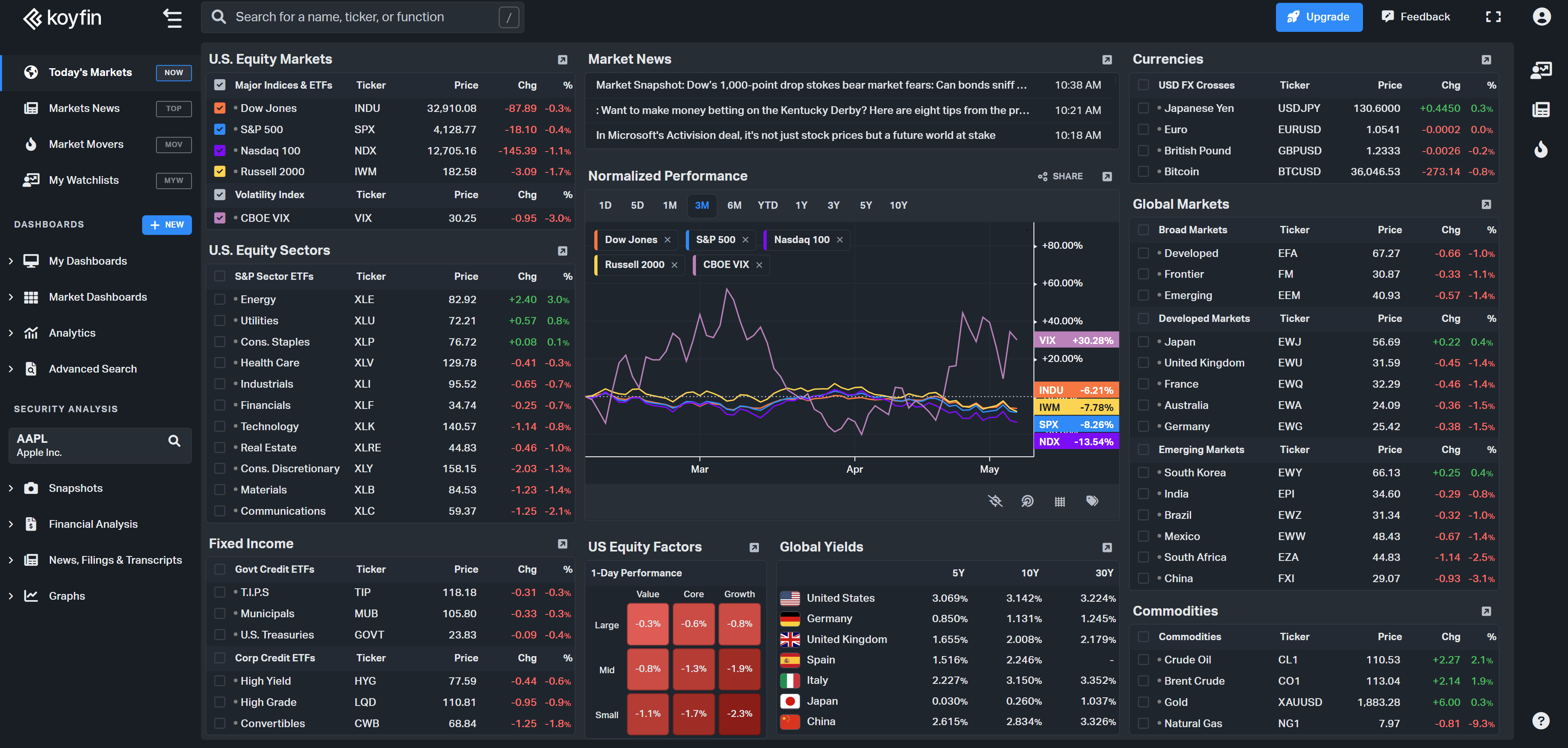Toggle fullscreen mode icon
This screenshot has height=748, width=1568.
click(1492, 17)
